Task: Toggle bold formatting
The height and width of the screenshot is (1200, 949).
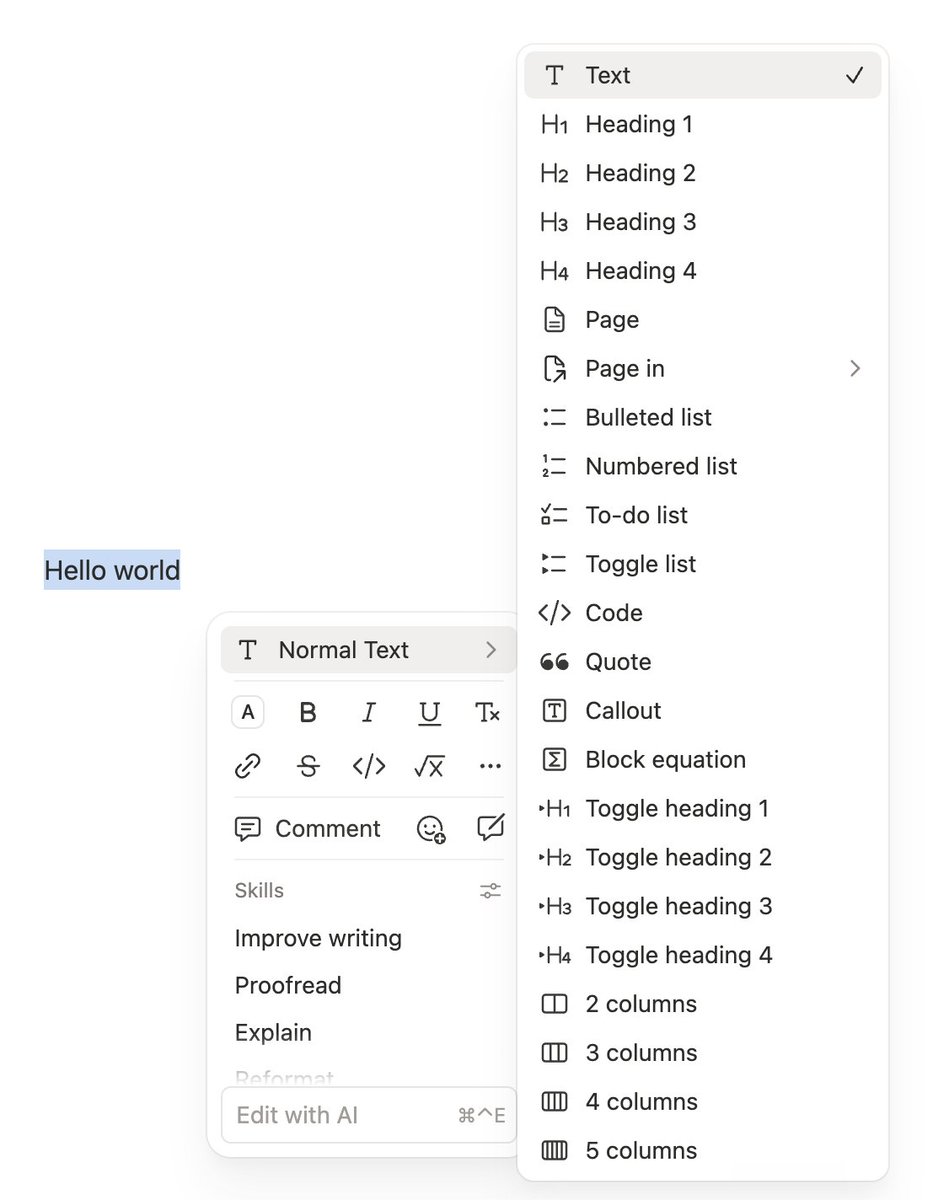Action: point(308,712)
